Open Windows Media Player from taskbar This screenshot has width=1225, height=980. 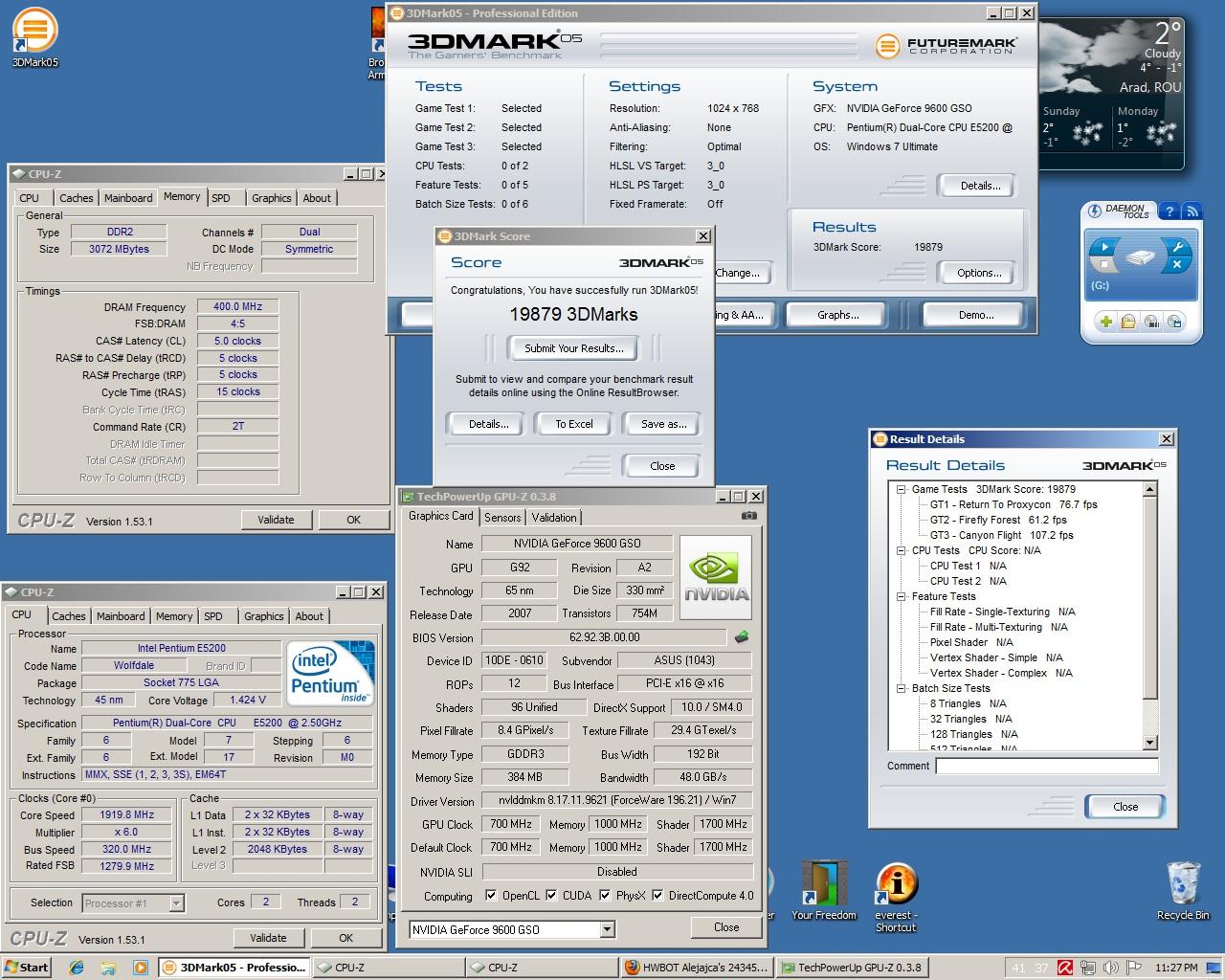[x=140, y=967]
